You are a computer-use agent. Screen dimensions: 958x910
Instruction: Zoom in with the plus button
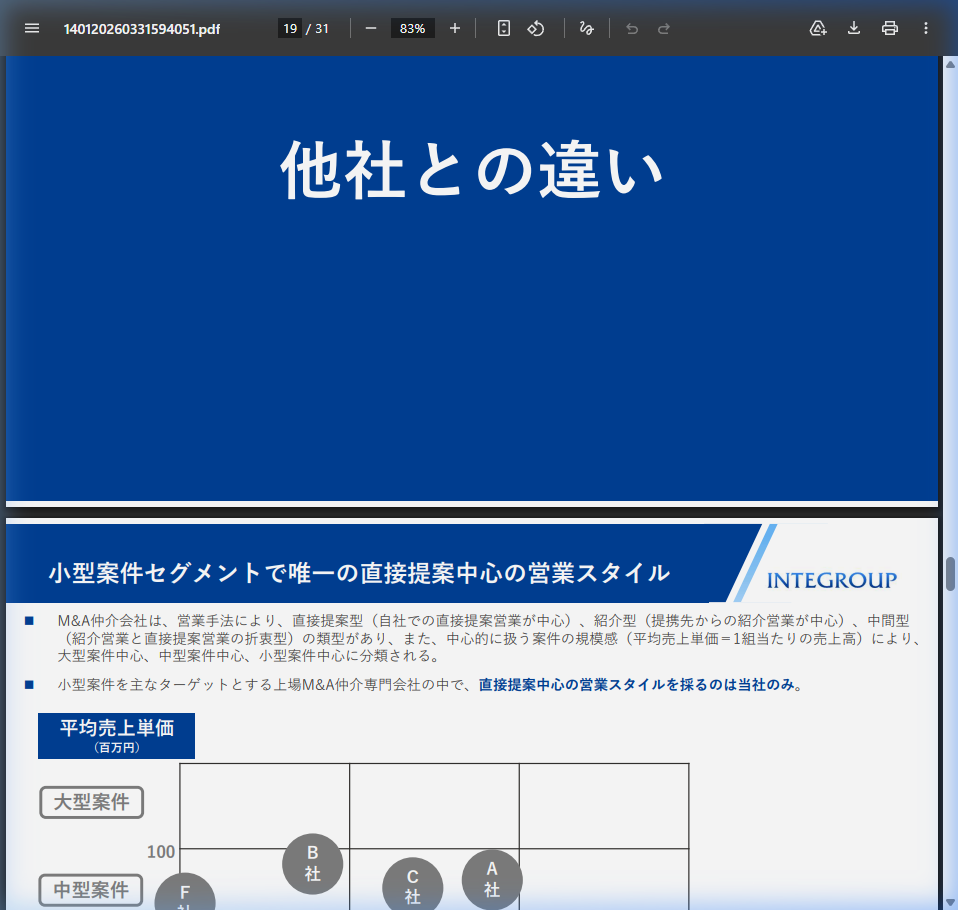tap(455, 28)
